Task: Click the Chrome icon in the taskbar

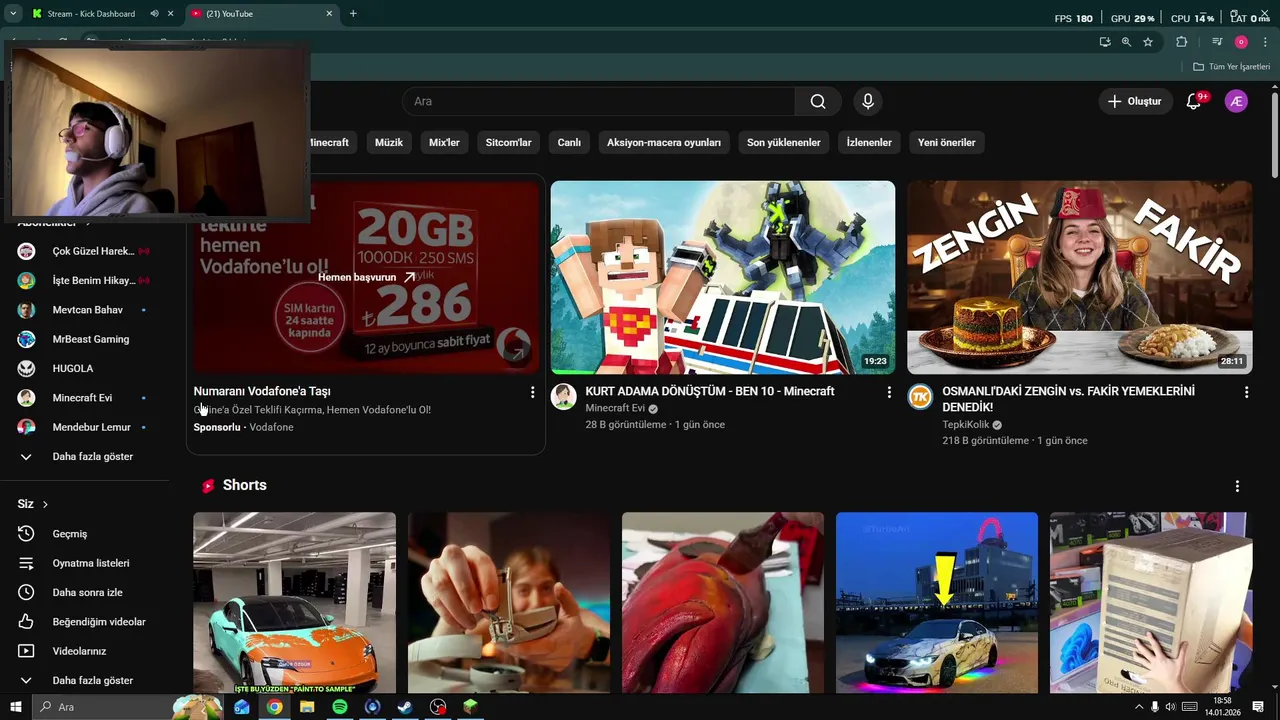Action: click(x=274, y=707)
